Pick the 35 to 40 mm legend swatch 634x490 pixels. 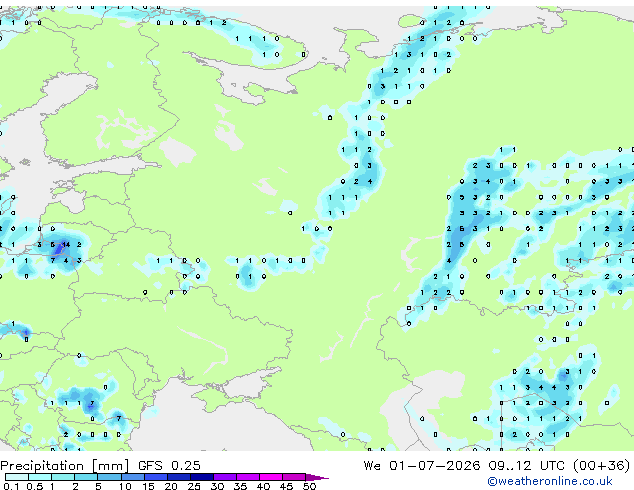tap(247, 477)
